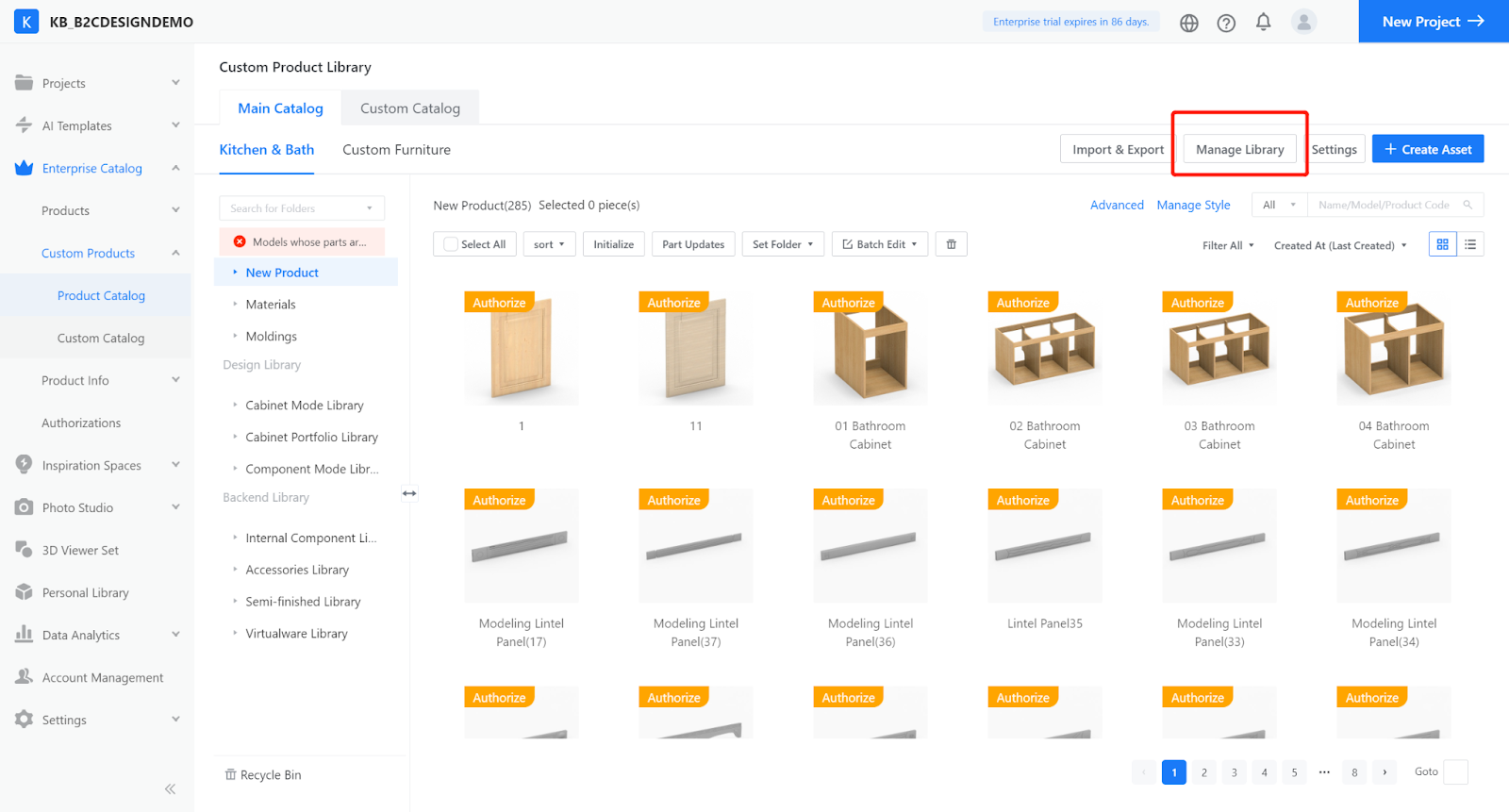The height and width of the screenshot is (812, 1509).
Task: Collapse the left sidebar with double-chevron icon
Action: pos(170,788)
